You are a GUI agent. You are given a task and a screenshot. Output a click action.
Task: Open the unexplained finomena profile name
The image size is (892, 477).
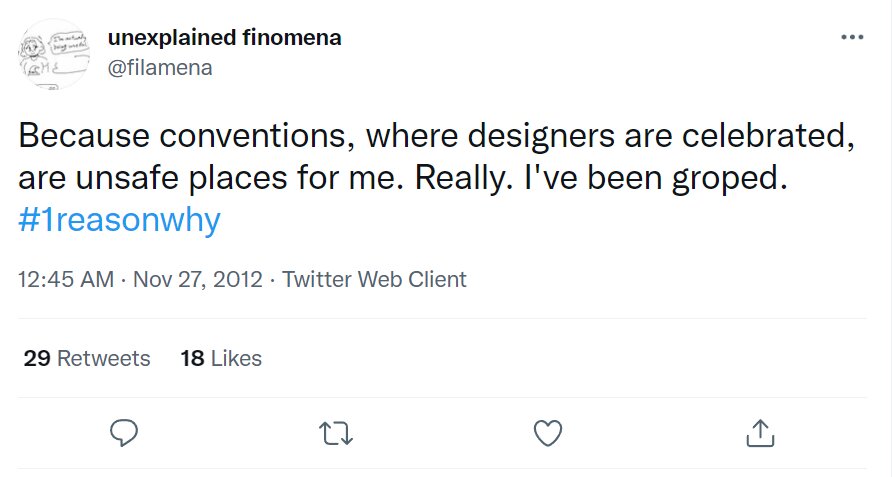[x=224, y=39]
